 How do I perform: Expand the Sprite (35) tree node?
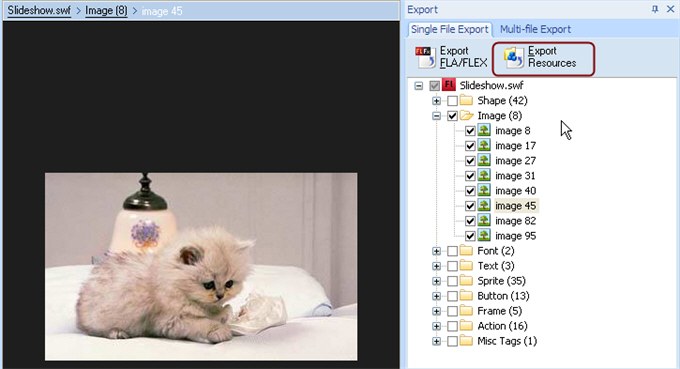coord(436,281)
